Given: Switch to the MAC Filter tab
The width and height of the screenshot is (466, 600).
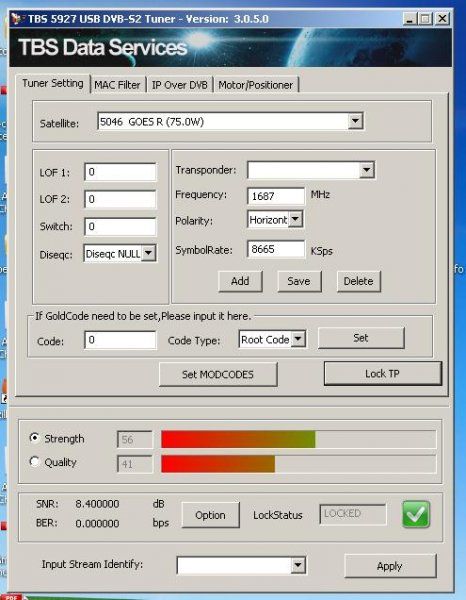Looking at the screenshot, I should point(117,85).
